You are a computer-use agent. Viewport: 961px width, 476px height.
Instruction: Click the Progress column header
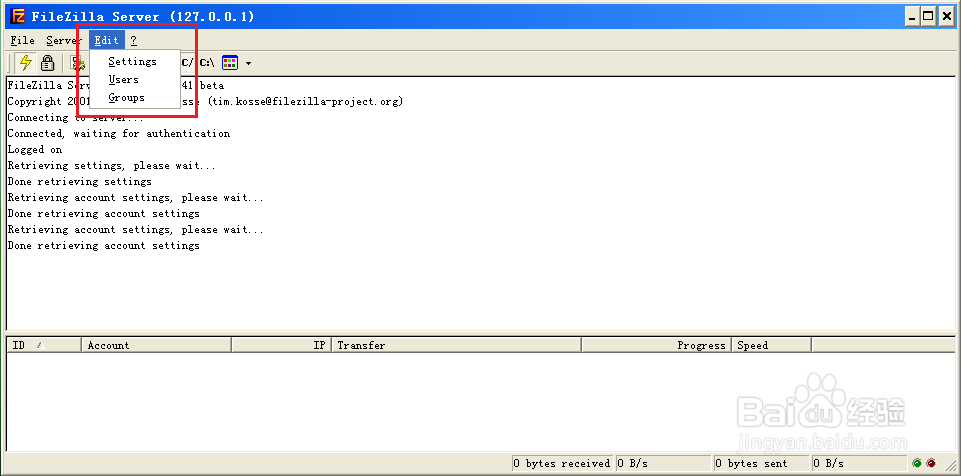pyautogui.click(x=656, y=346)
